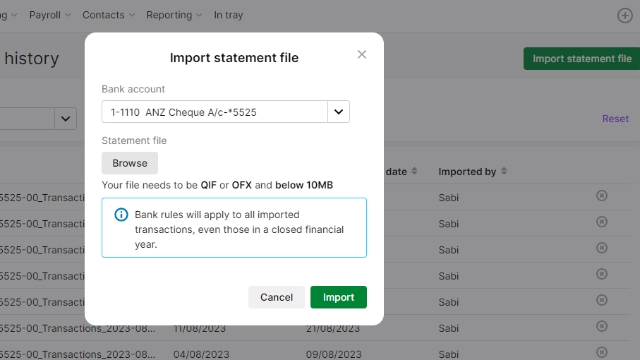Screen dimensions: 640x360
Task: Delete the third import row by Sabi
Action: point(602,248)
